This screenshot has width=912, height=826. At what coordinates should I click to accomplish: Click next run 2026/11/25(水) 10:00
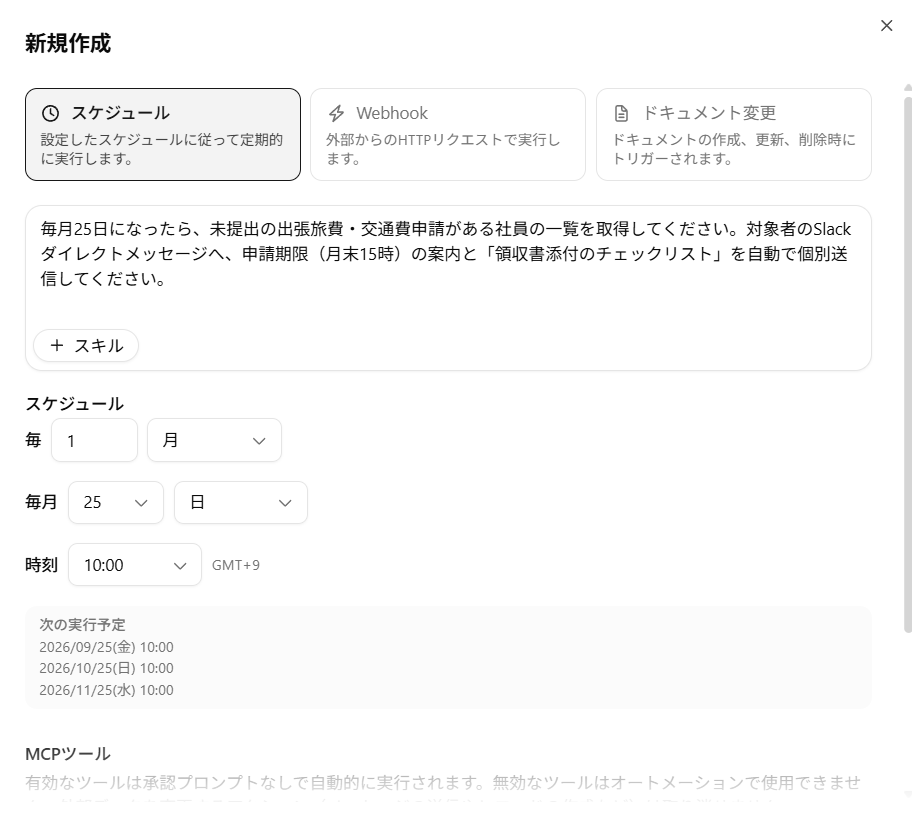106,690
